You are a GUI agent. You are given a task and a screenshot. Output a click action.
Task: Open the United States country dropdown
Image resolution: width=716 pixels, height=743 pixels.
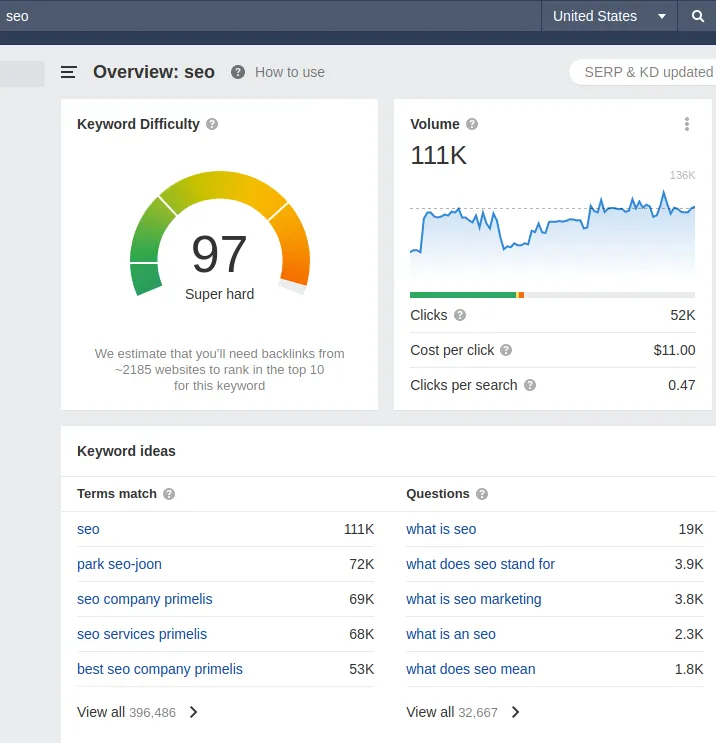609,16
